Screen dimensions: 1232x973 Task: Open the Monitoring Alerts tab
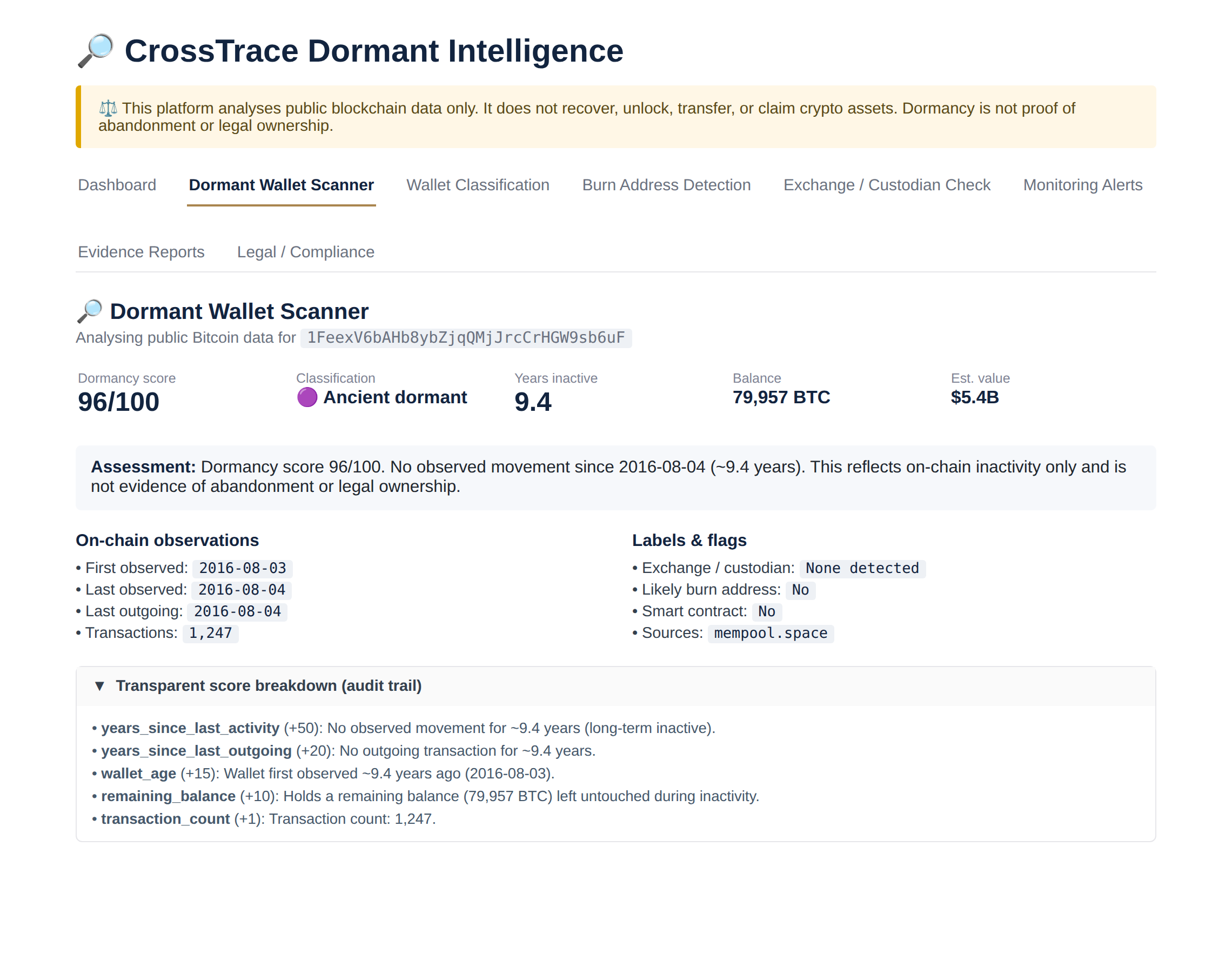pos(1083,185)
